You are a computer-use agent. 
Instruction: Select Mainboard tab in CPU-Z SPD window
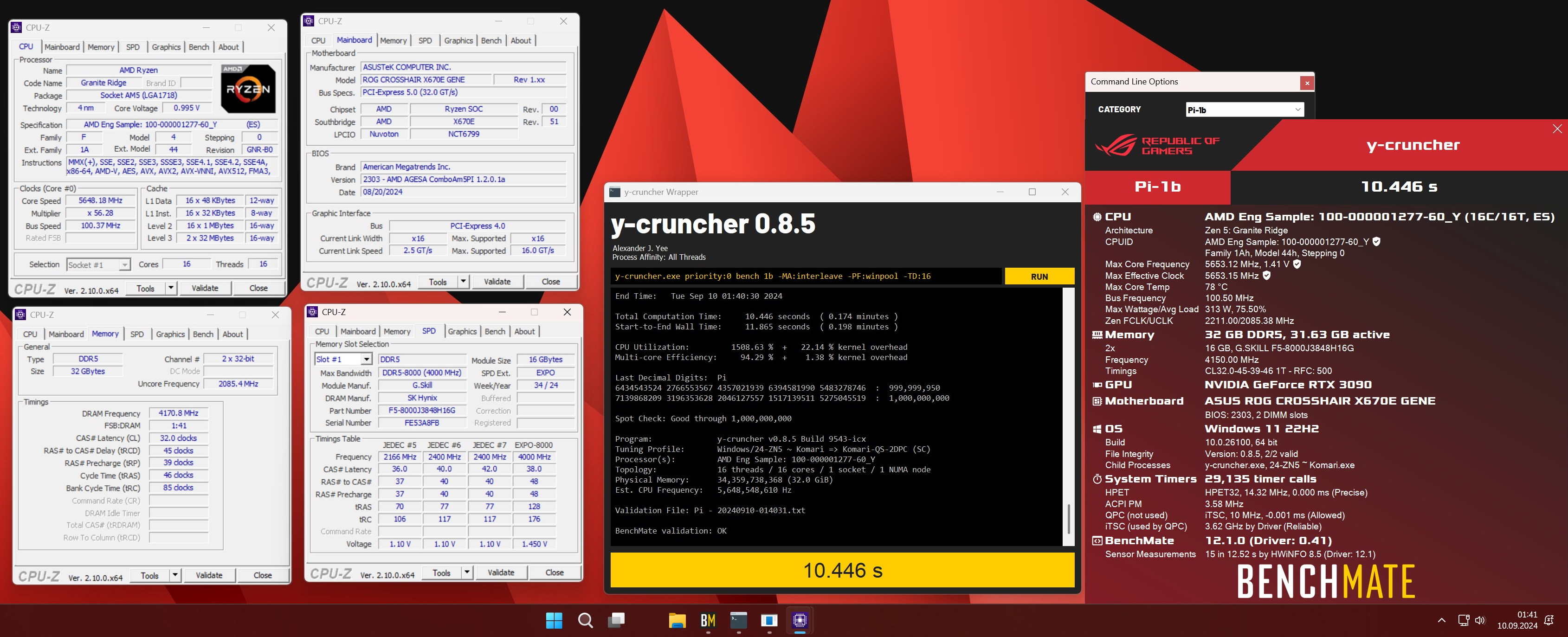tap(357, 331)
